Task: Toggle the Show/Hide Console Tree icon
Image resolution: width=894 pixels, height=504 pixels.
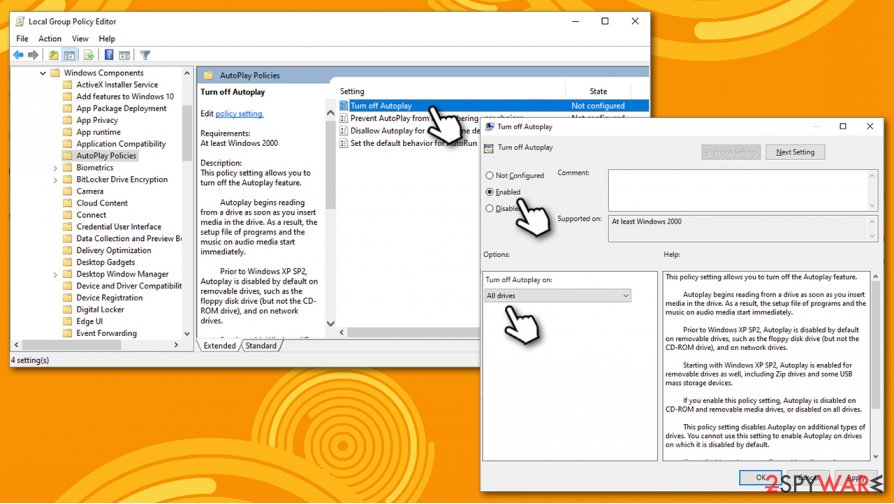Action: tap(70, 55)
